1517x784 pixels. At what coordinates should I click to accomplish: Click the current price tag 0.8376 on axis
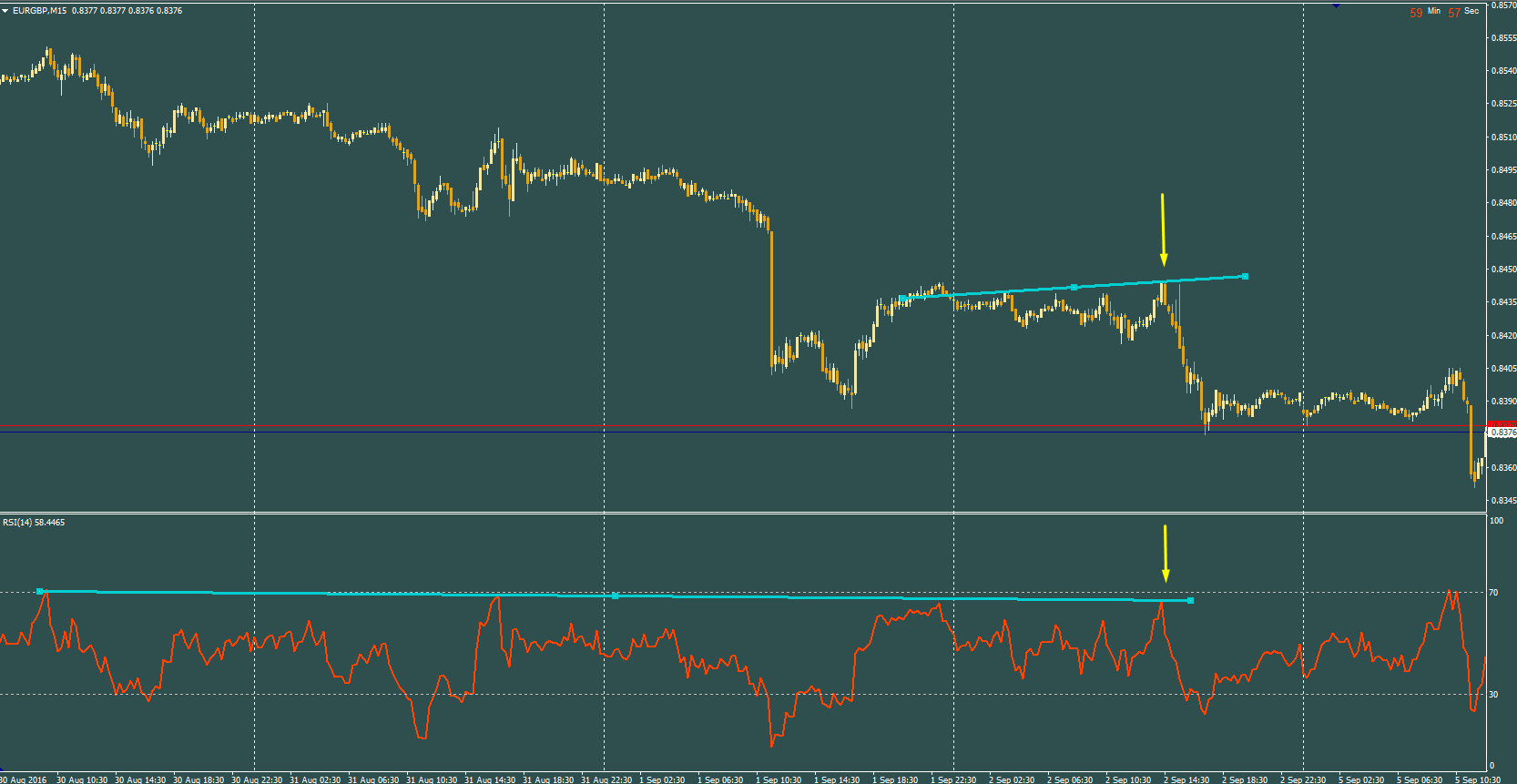[x=1502, y=433]
